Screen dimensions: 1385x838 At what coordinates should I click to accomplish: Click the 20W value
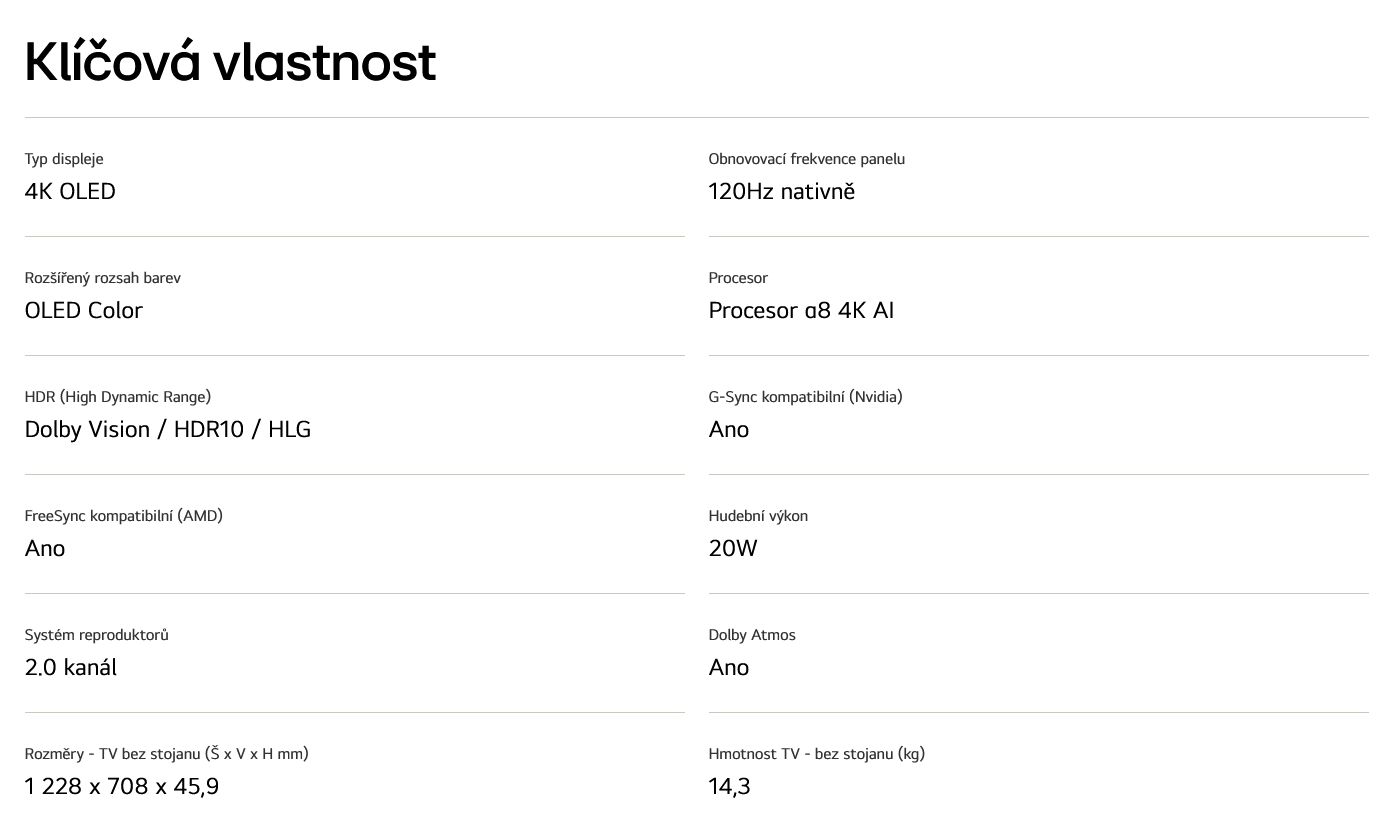(733, 548)
